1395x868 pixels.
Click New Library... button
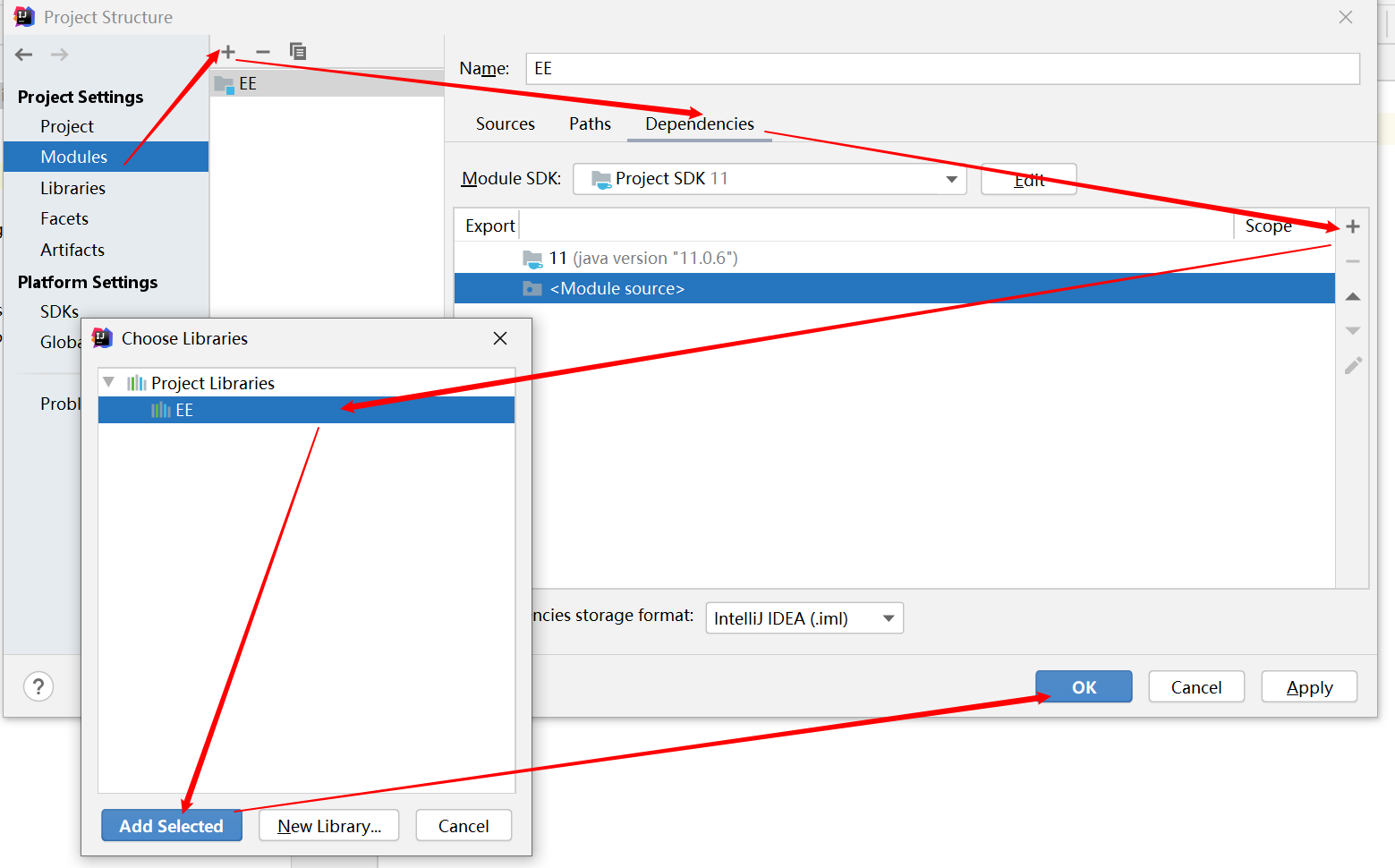point(329,826)
